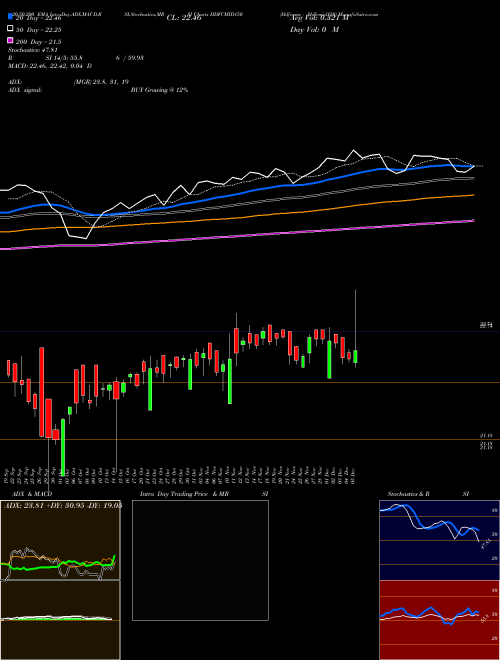The width and height of the screenshot is (500, 660).
Task: Click the 'ADX: 23.81 +DY: 30.95 -DY: 19.05' header
Action: point(63,506)
